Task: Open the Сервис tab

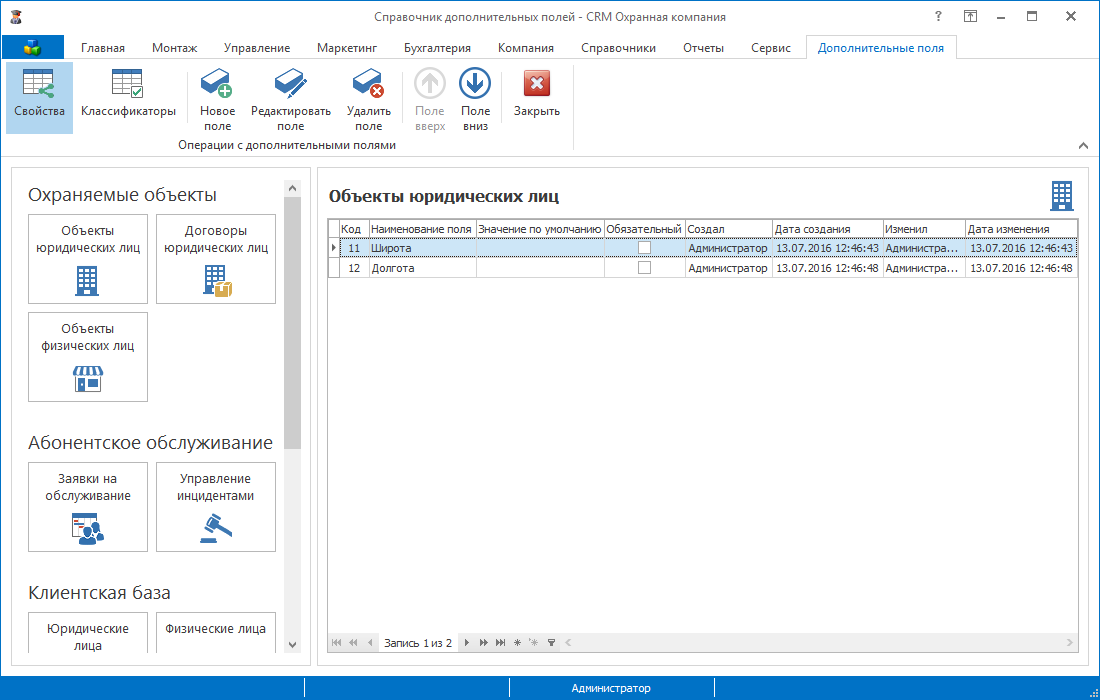Action: [x=770, y=48]
